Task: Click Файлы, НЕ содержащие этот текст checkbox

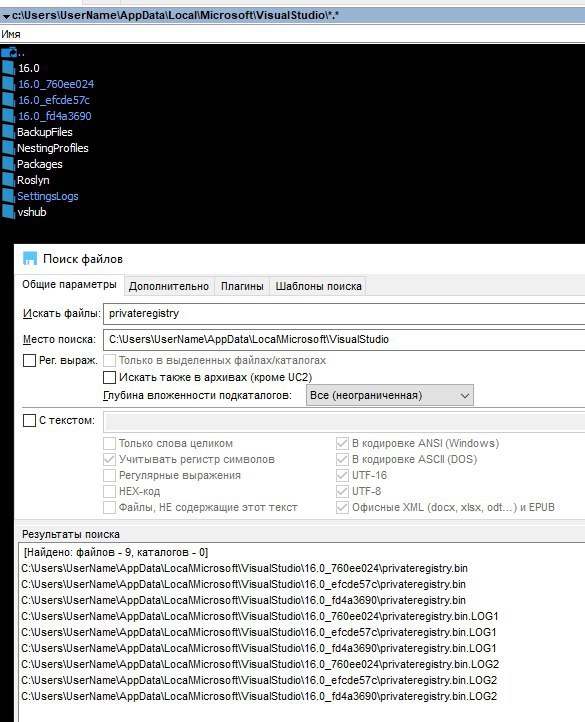Action: (x=109, y=507)
